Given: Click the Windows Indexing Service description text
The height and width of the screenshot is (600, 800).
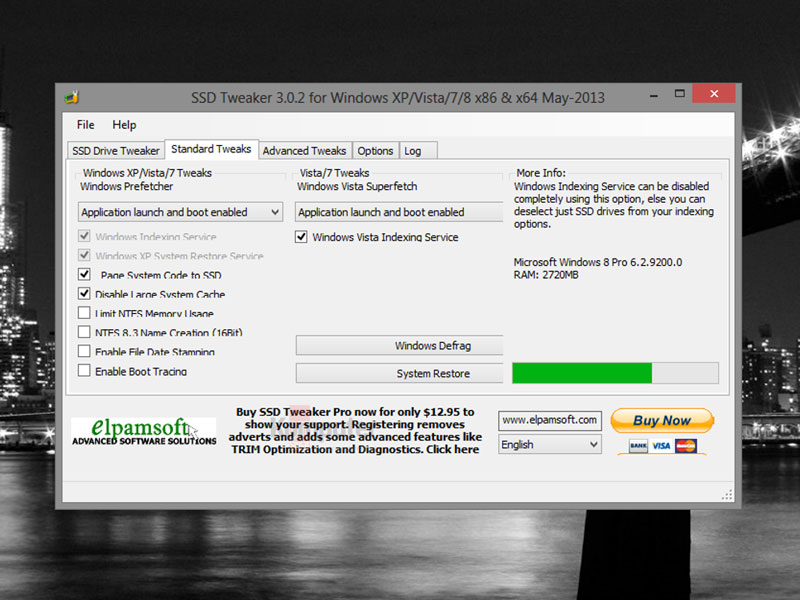Looking at the screenshot, I should click(614, 205).
